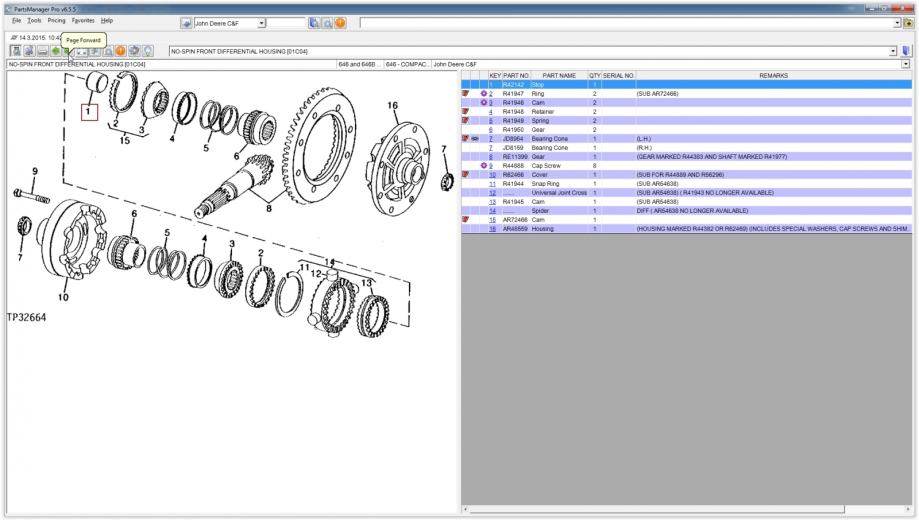
Task: Click the purple gear icon on Ring row
Action: point(484,93)
